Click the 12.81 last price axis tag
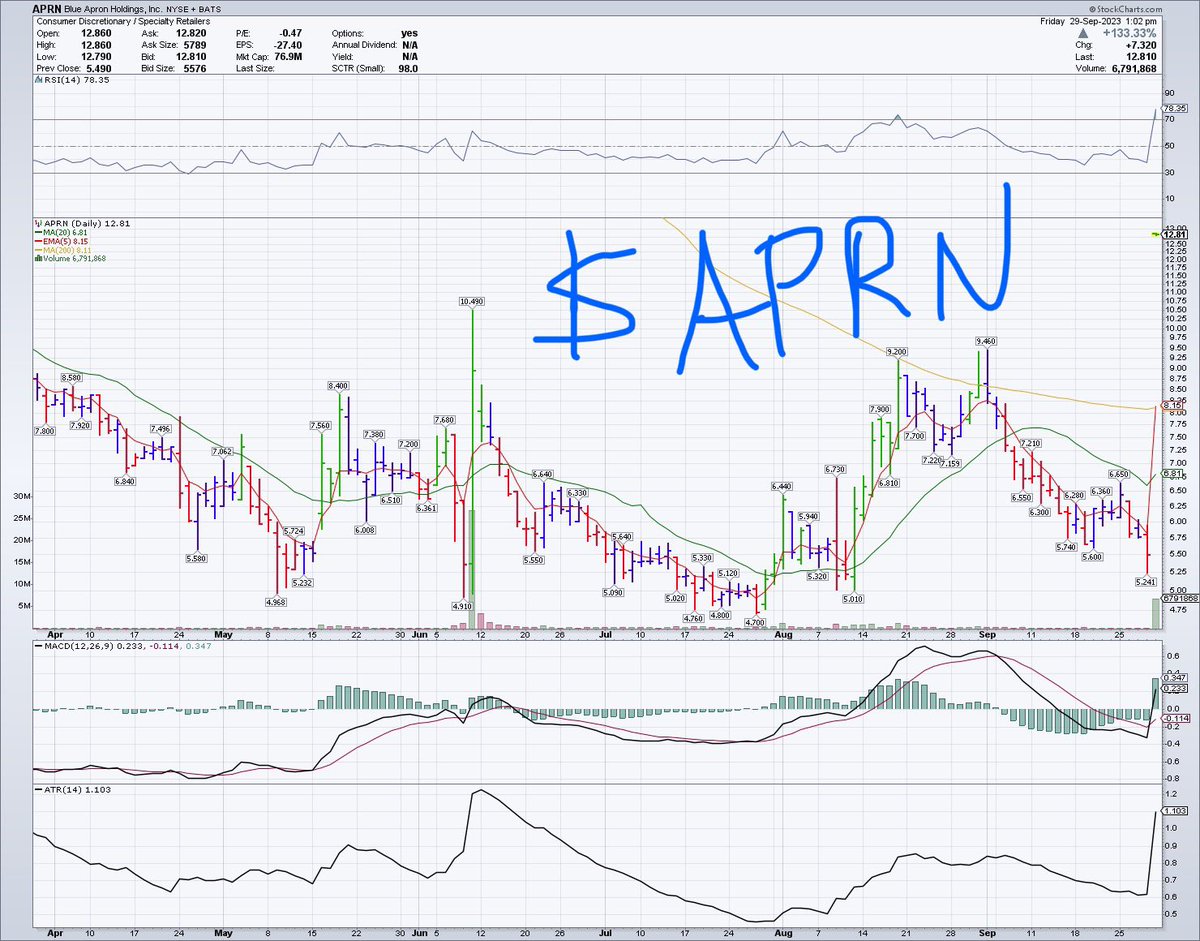 [1174, 234]
